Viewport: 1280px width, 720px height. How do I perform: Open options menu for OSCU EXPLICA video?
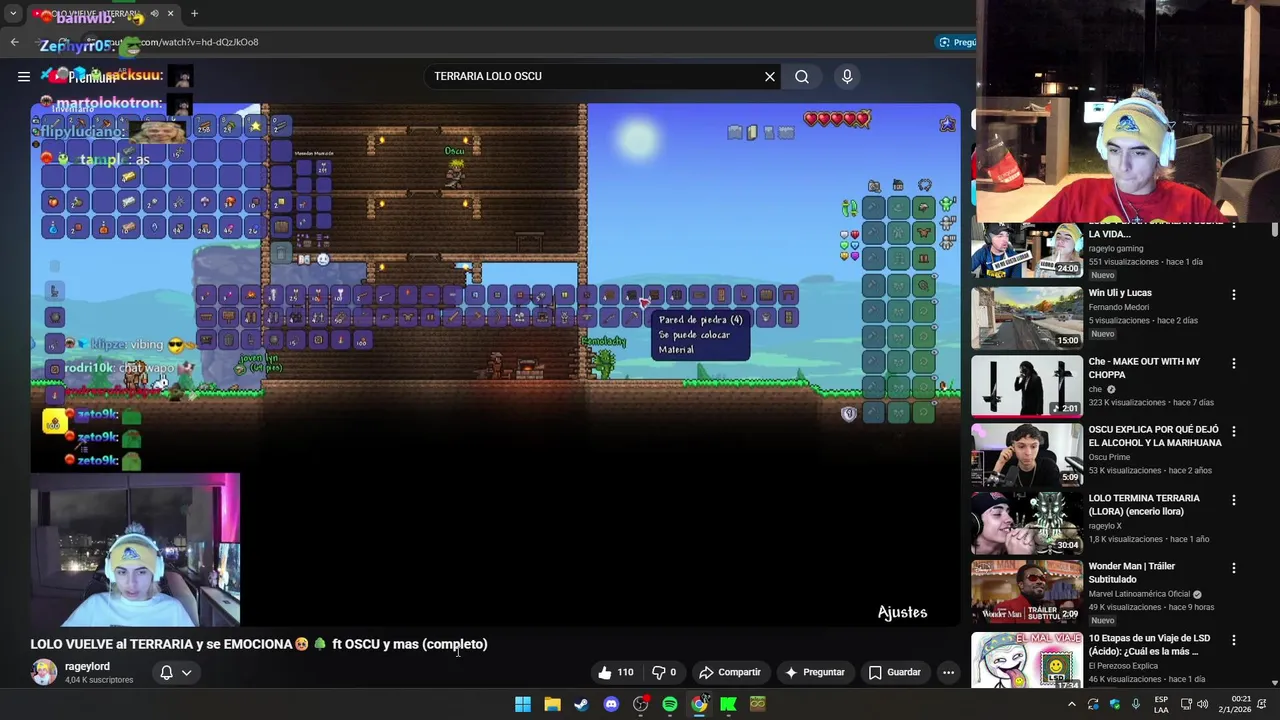coord(1233,431)
